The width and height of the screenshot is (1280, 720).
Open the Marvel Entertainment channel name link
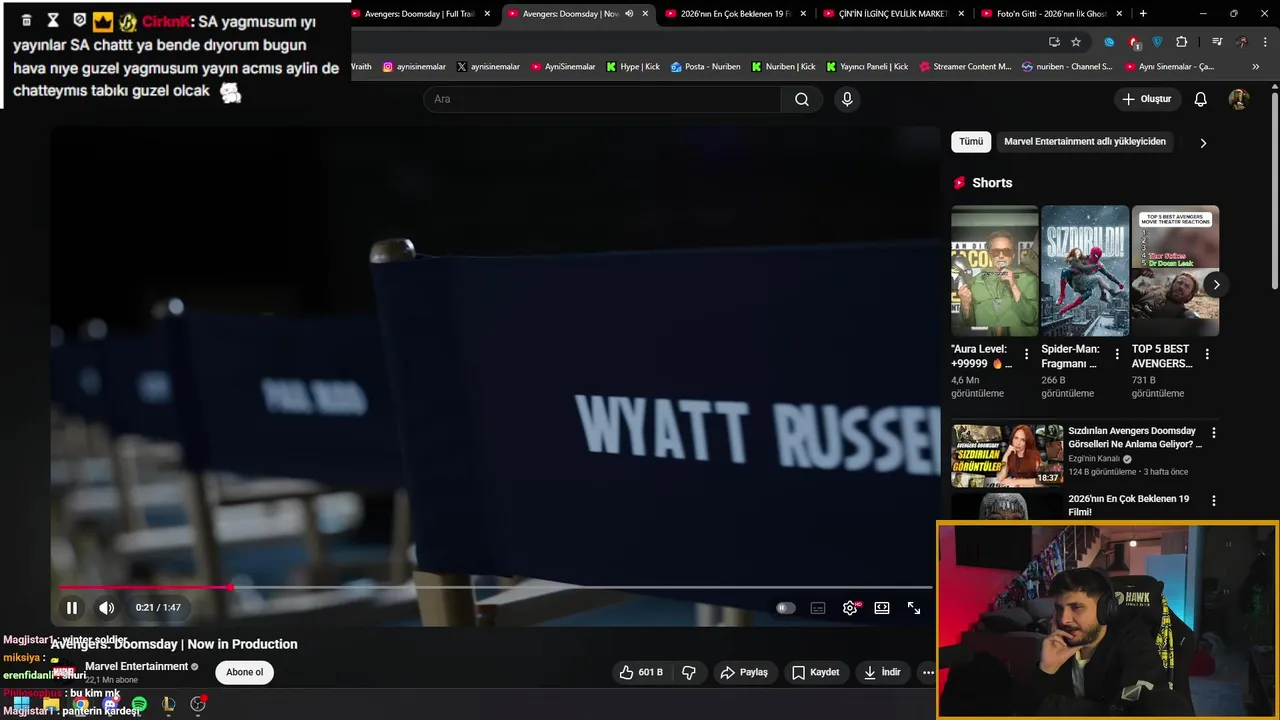[136, 666]
